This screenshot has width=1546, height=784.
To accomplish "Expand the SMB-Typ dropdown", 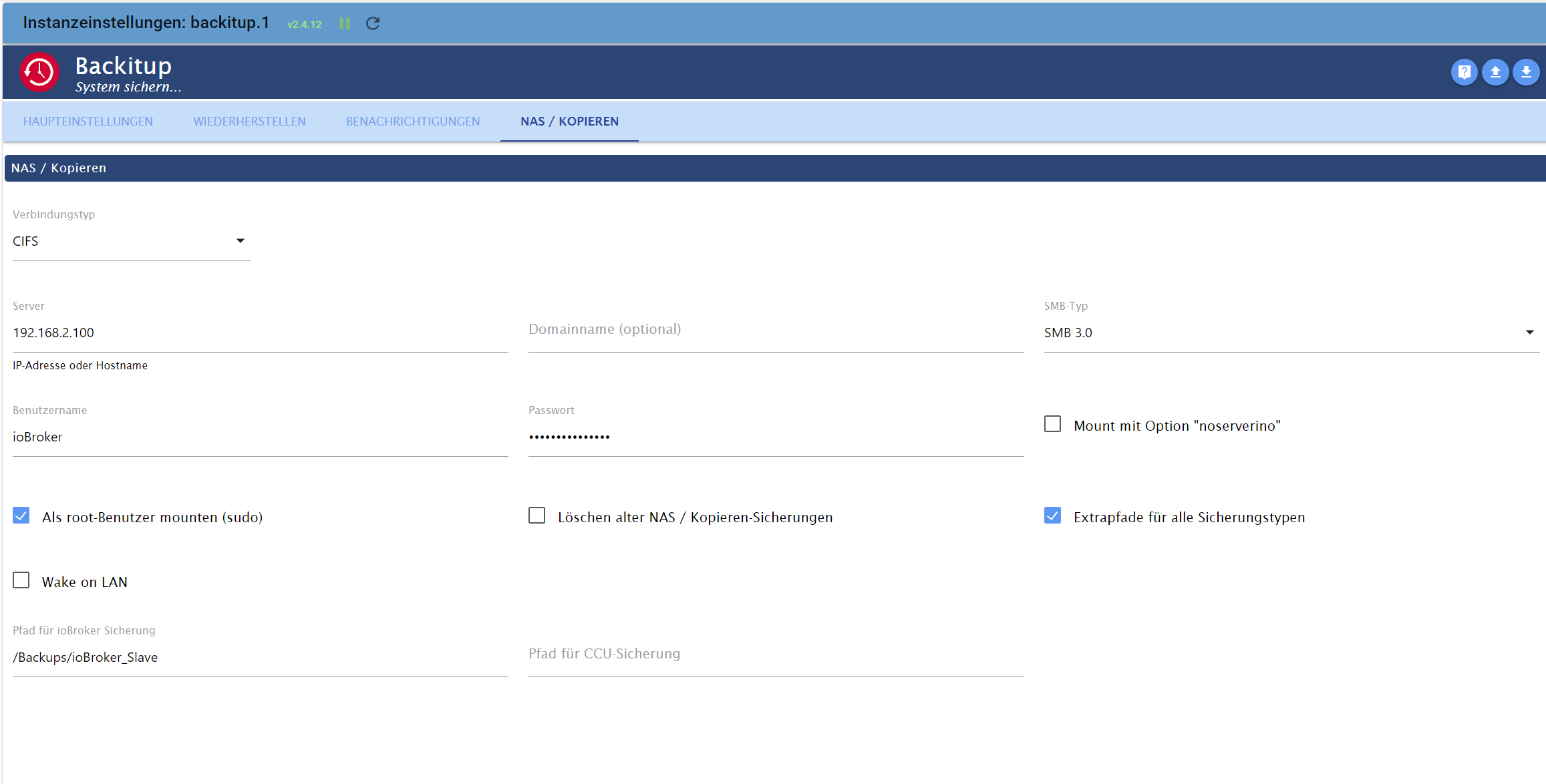I will pyautogui.click(x=1289, y=333).
